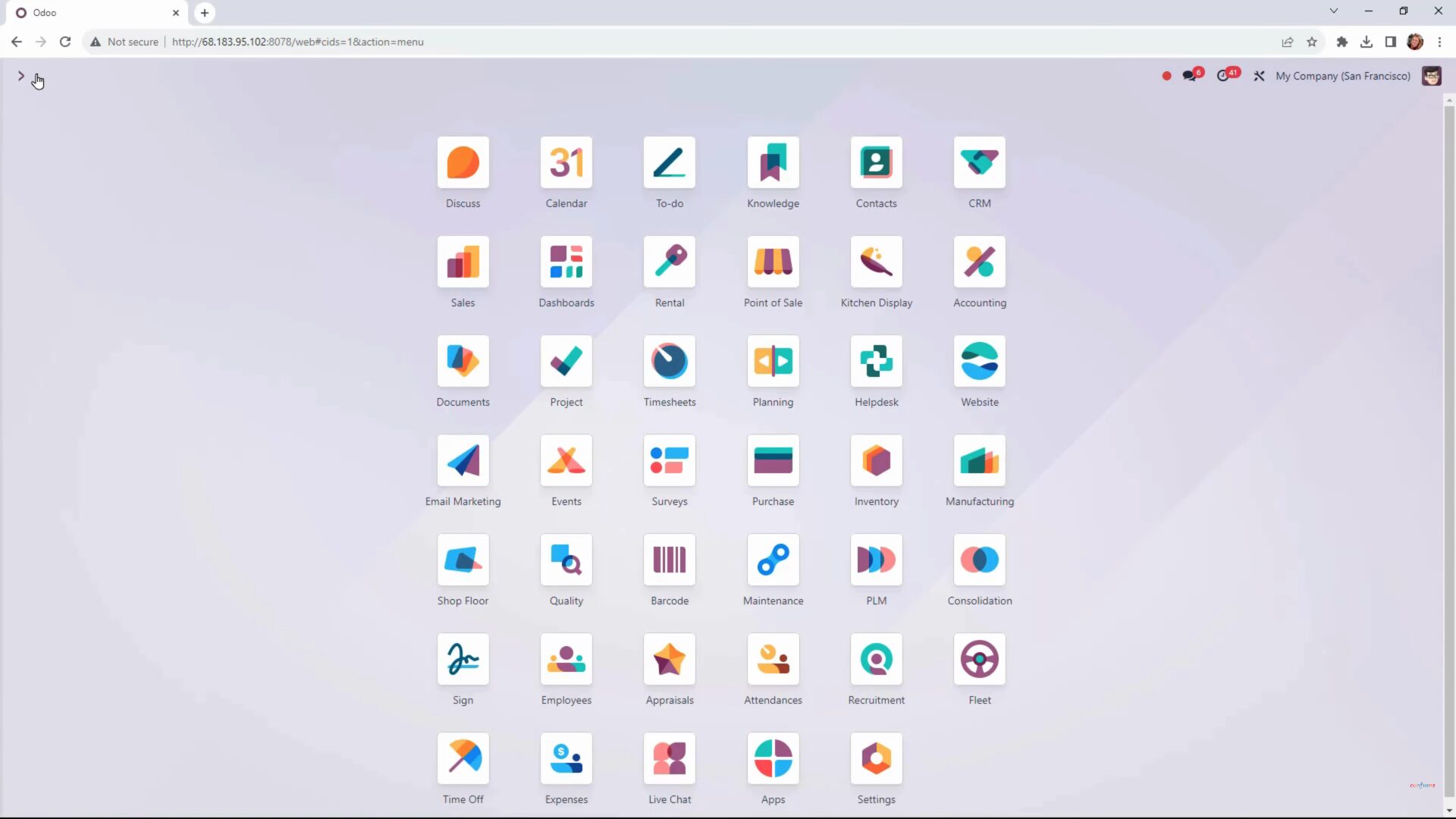Launch the Appraisals app
Viewport: 1456px width, 819px height.
(670, 659)
